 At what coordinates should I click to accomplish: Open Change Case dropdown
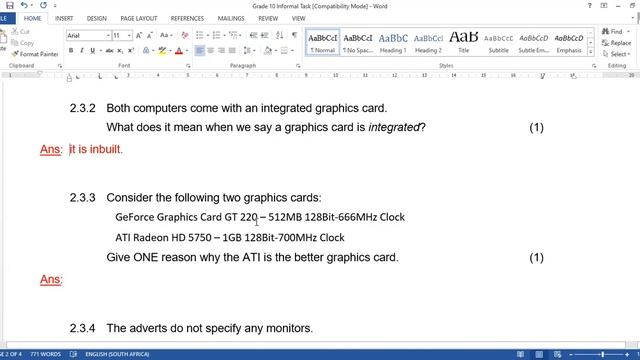coord(166,36)
